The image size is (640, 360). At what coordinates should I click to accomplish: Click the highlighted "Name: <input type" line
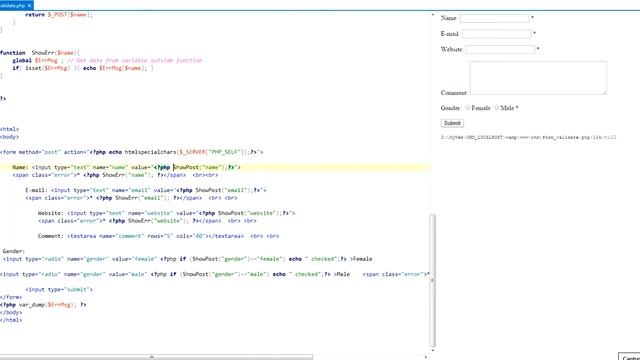tap(126, 167)
